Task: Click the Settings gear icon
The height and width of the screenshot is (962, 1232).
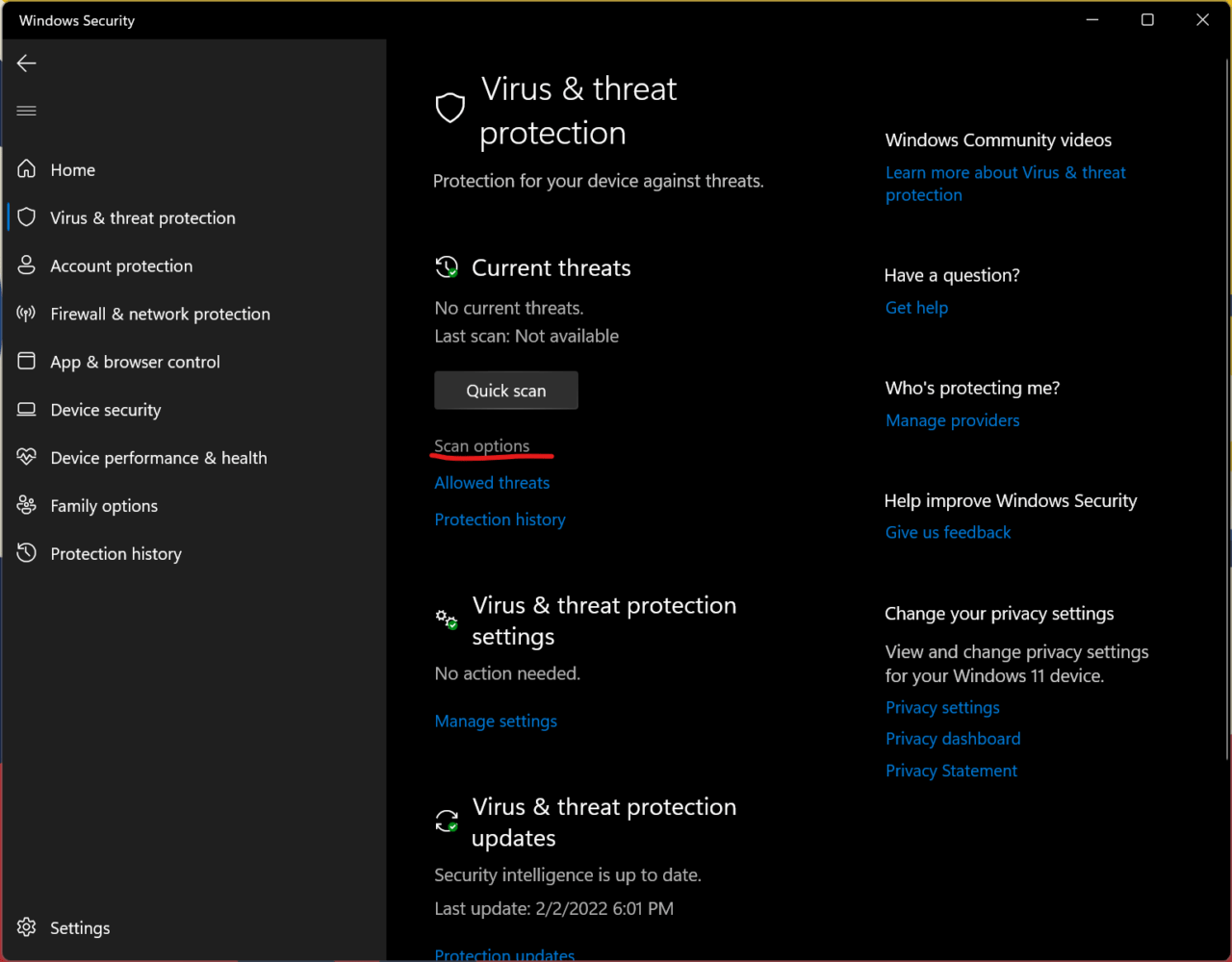Action: click(x=27, y=927)
